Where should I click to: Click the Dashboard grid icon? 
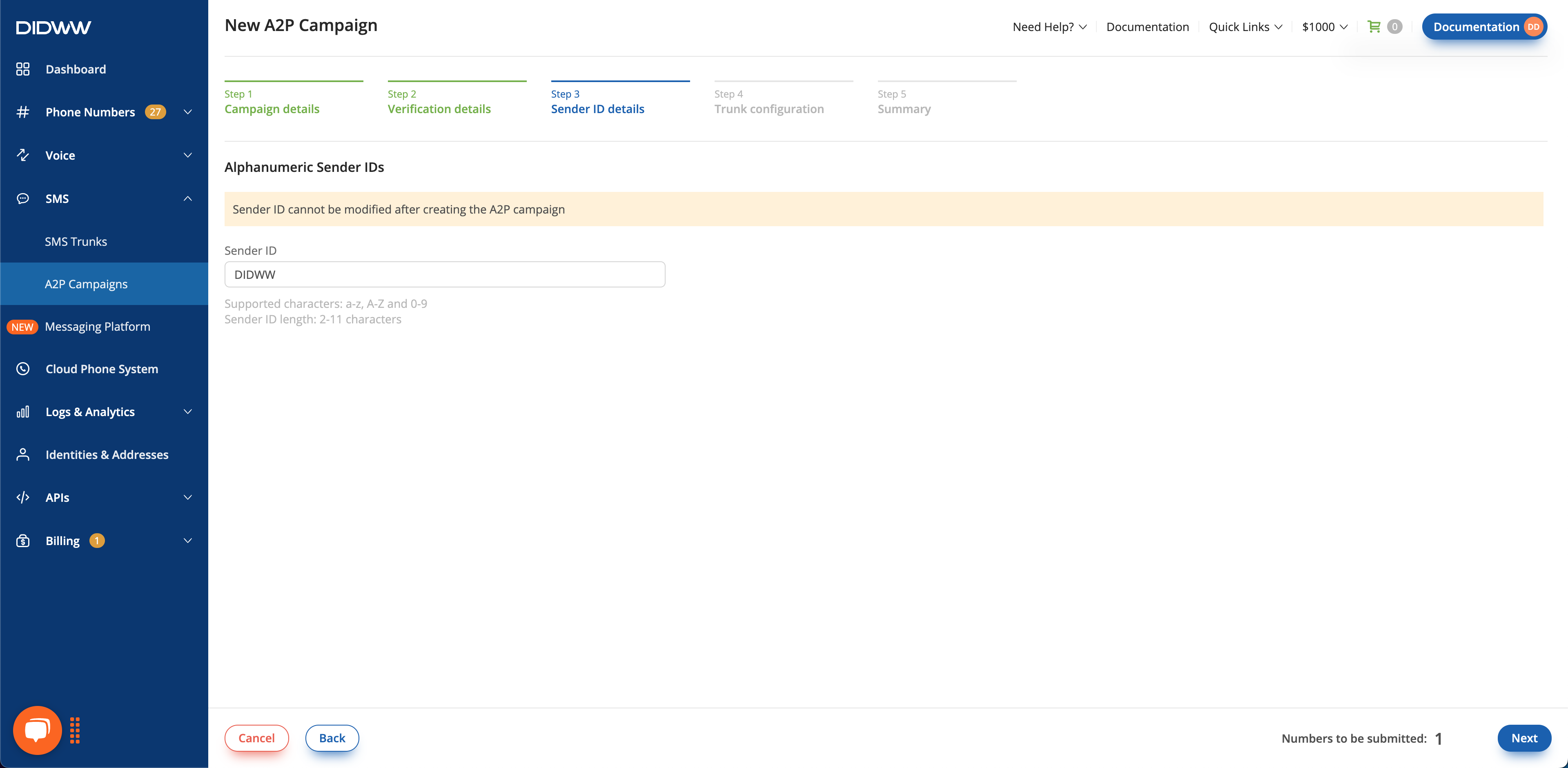tap(22, 69)
